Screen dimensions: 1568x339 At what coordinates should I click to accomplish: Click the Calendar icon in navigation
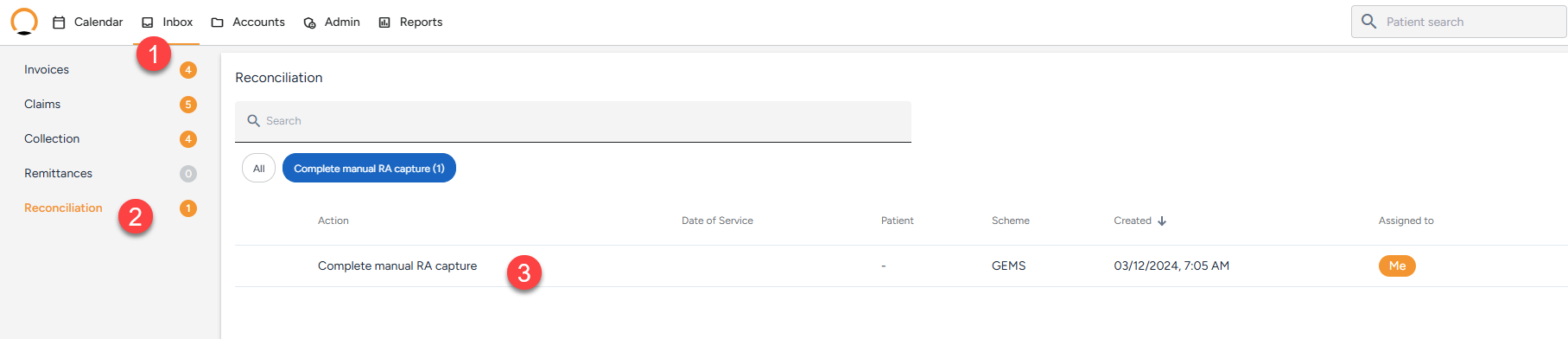point(59,22)
